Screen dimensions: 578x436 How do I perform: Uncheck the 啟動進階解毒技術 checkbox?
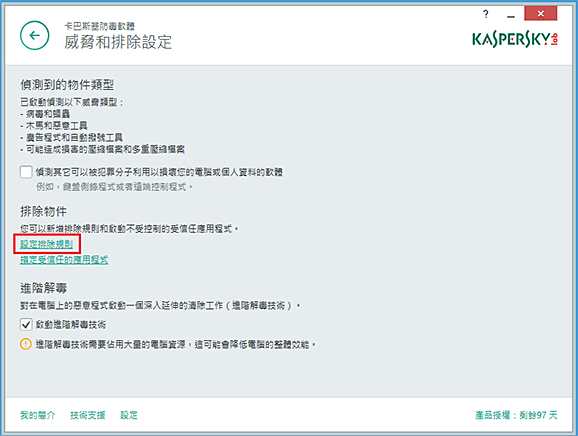point(26,324)
